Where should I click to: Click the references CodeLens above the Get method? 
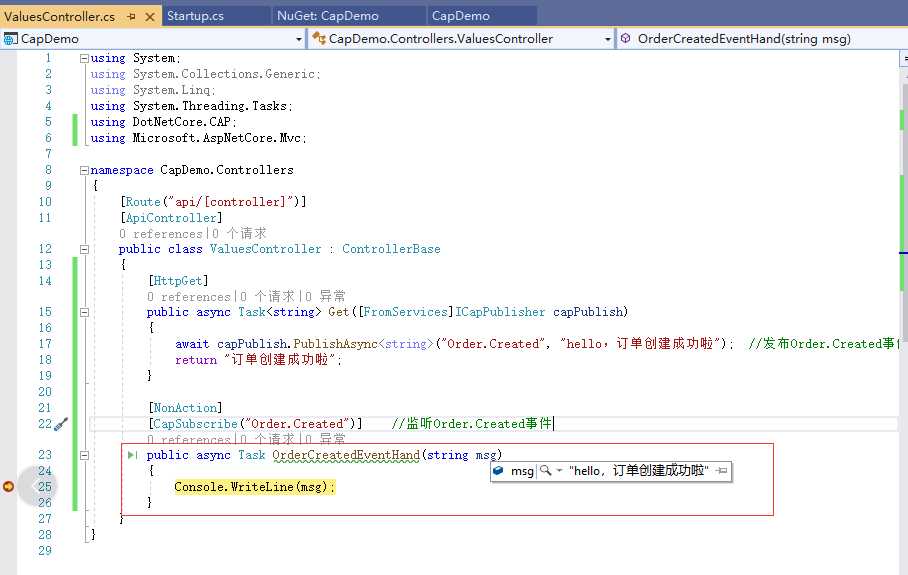(189, 297)
